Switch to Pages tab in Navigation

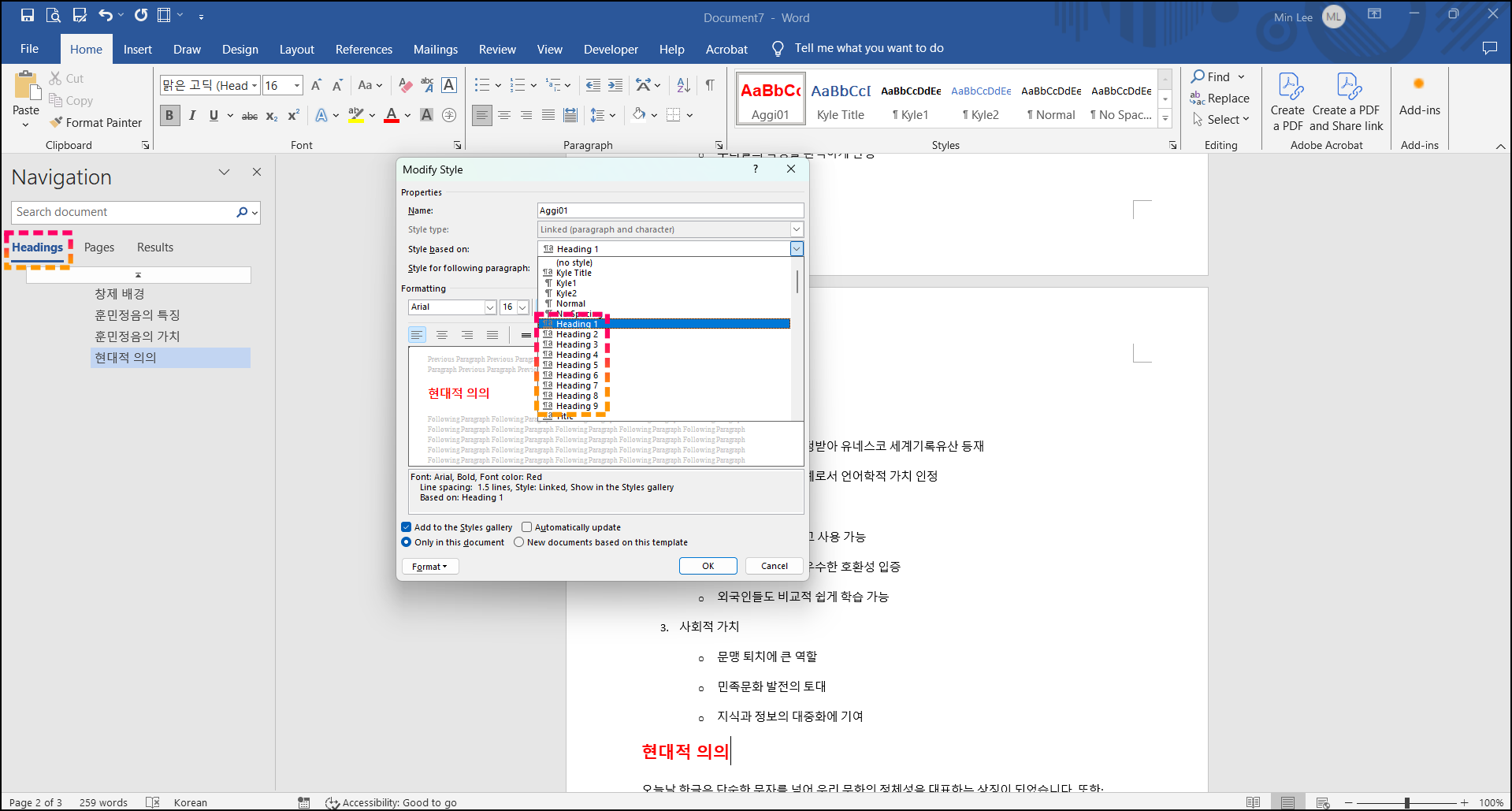pos(99,247)
